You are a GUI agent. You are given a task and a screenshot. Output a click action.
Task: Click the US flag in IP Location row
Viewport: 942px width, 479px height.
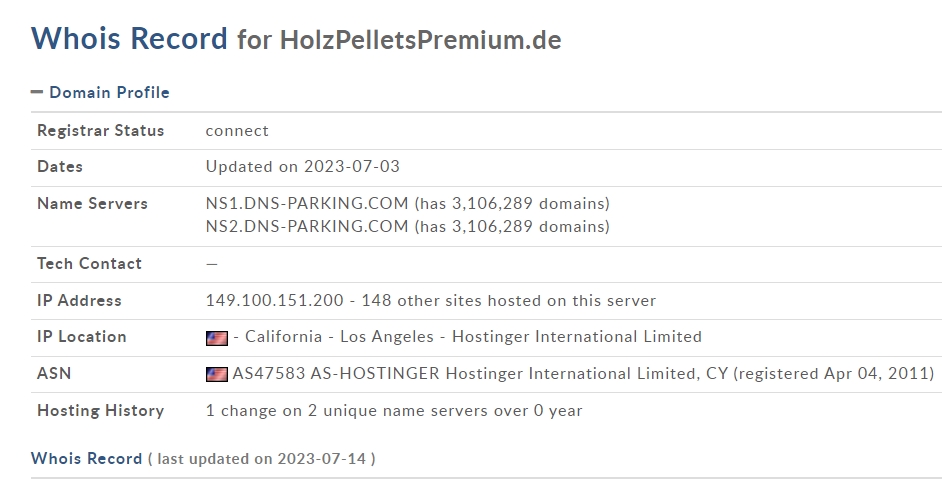coord(217,338)
